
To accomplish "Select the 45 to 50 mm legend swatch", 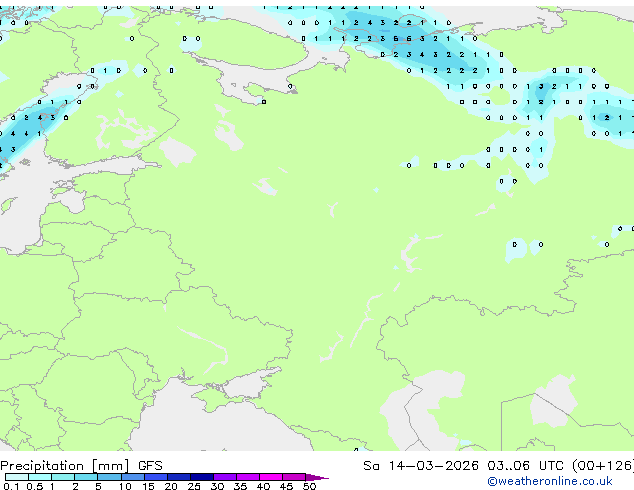I will point(294,477).
